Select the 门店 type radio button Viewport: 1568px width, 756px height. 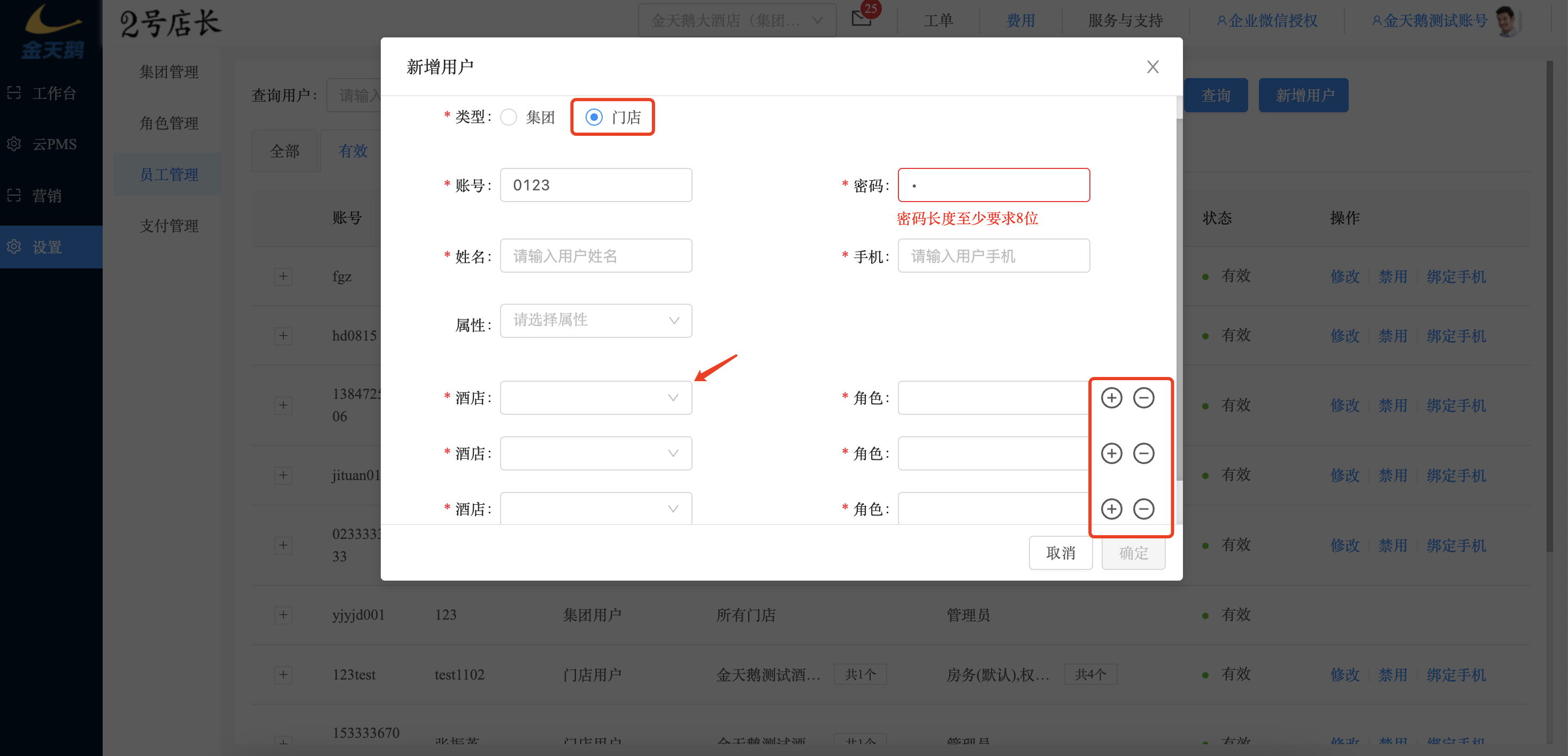tap(594, 117)
